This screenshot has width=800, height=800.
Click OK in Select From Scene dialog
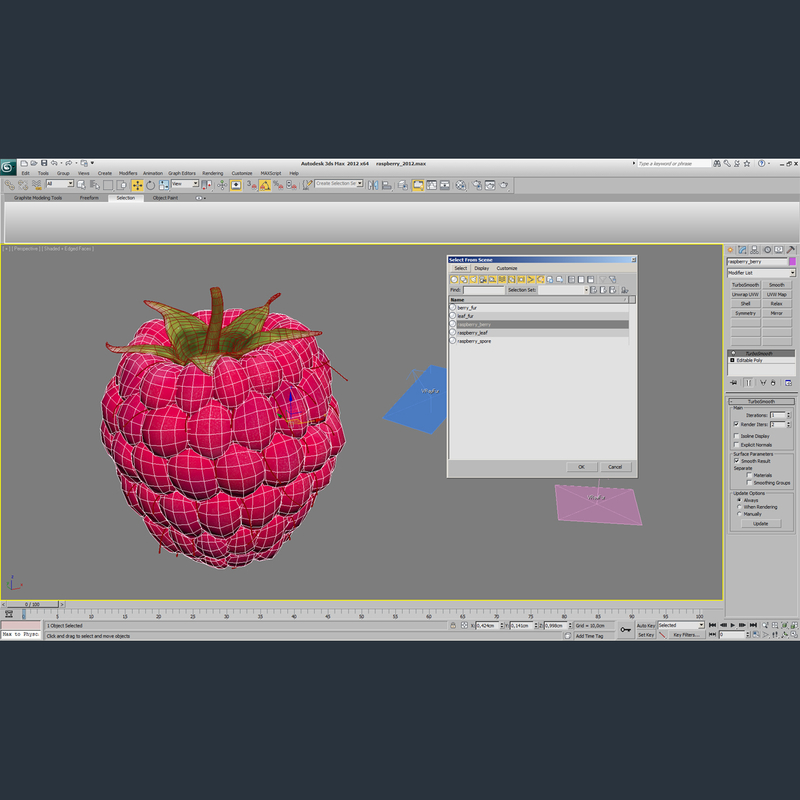pos(581,466)
